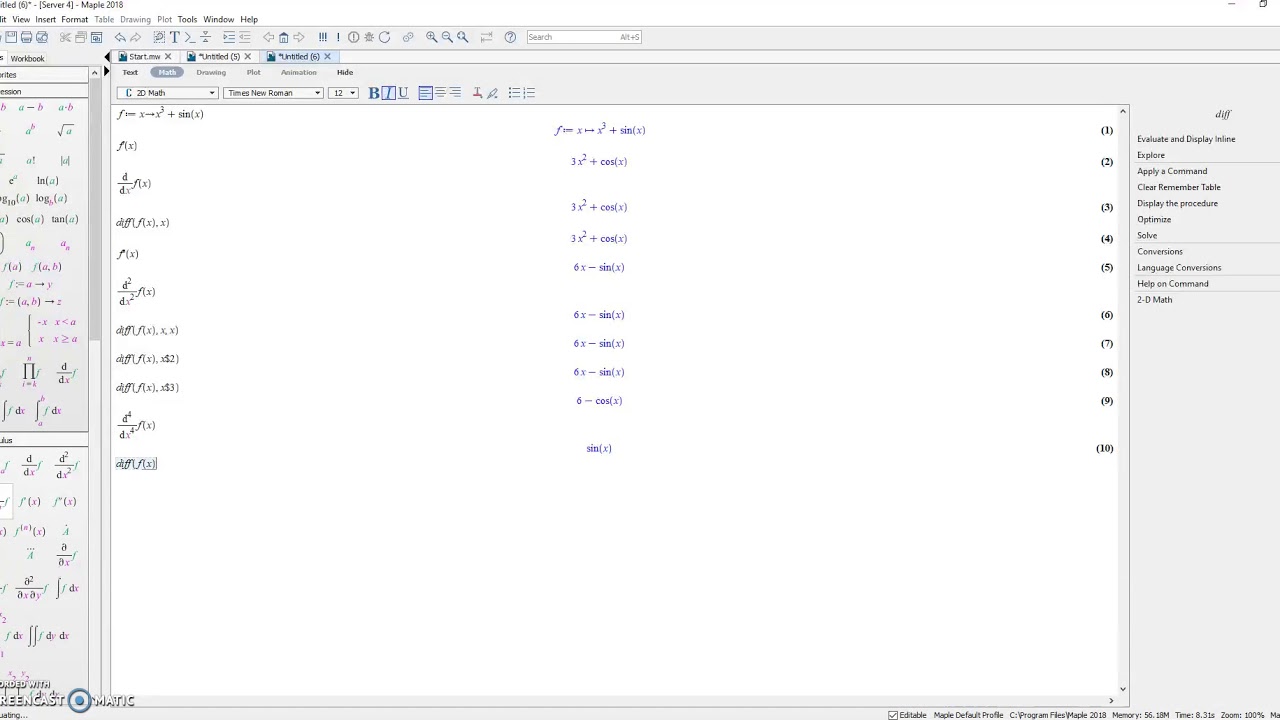Click the text color icon

tap(477, 93)
